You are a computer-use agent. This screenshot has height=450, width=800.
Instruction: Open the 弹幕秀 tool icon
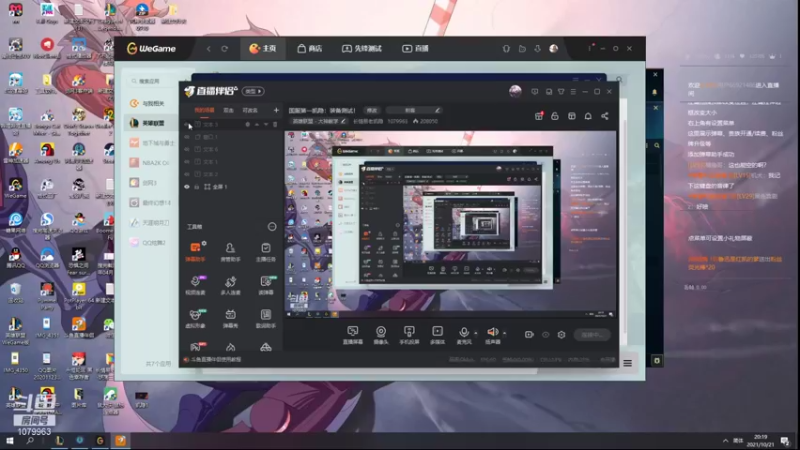coord(230,318)
